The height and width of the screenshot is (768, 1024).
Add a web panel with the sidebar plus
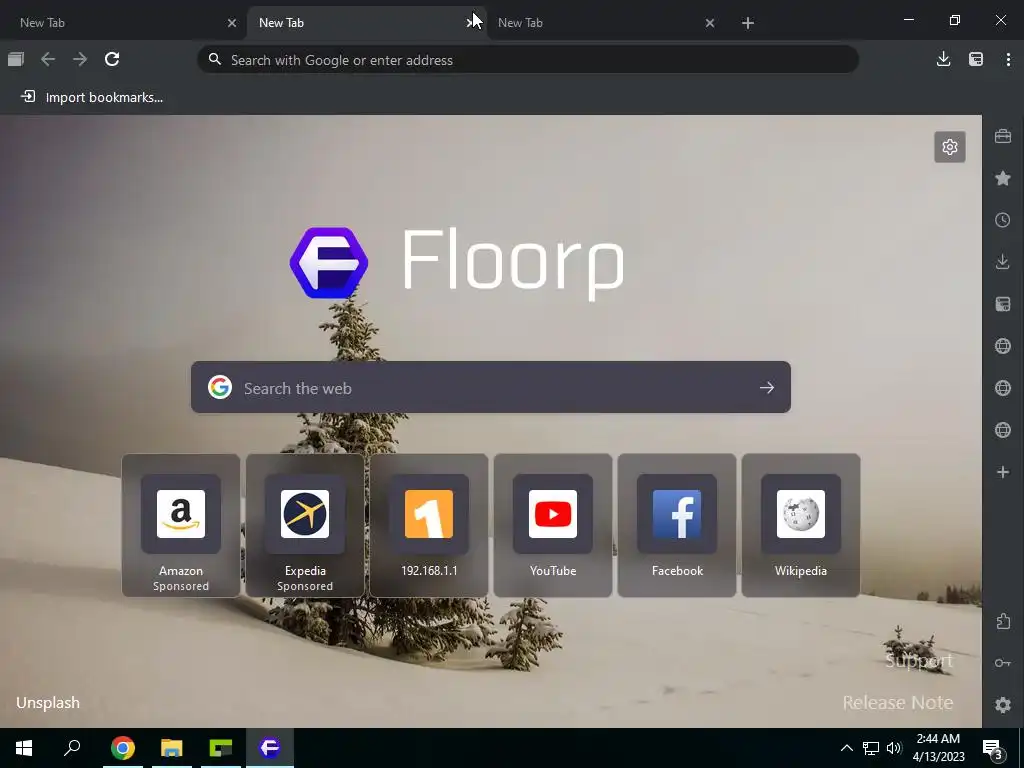coord(1003,472)
